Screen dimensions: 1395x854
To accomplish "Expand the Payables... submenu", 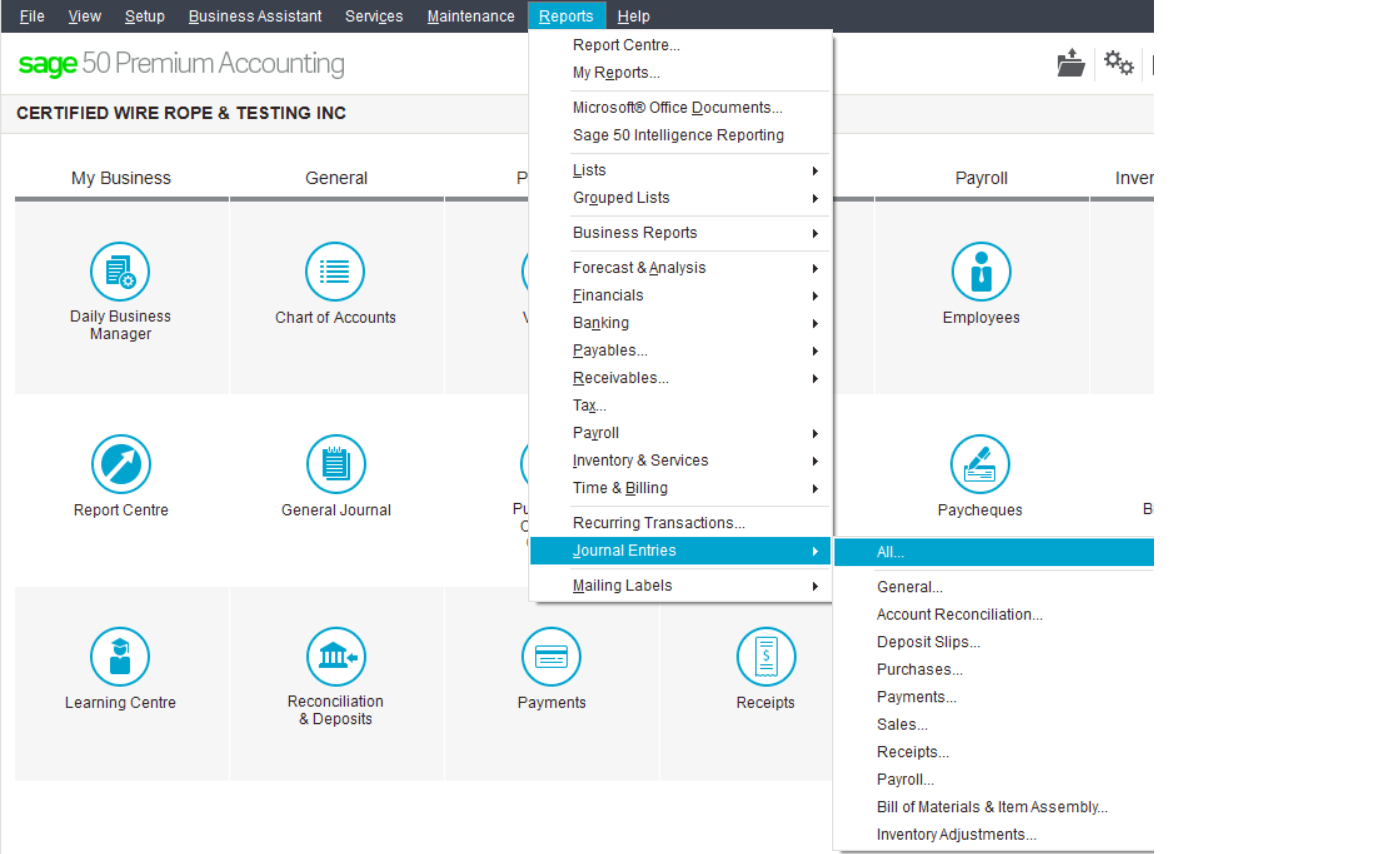I will 680,351.
